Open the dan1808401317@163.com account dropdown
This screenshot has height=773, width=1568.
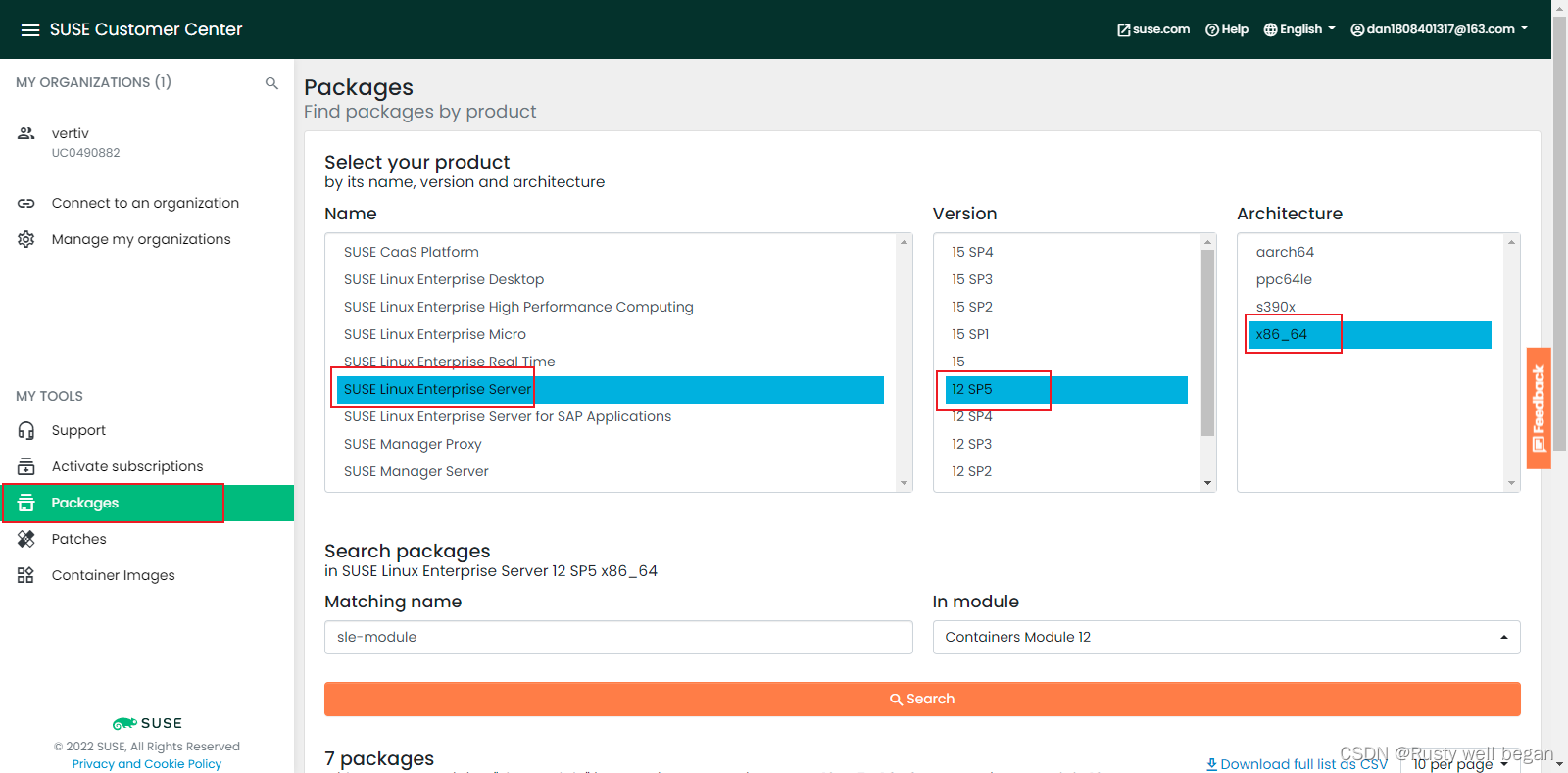pyautogui.click(x=1440, y=29)
